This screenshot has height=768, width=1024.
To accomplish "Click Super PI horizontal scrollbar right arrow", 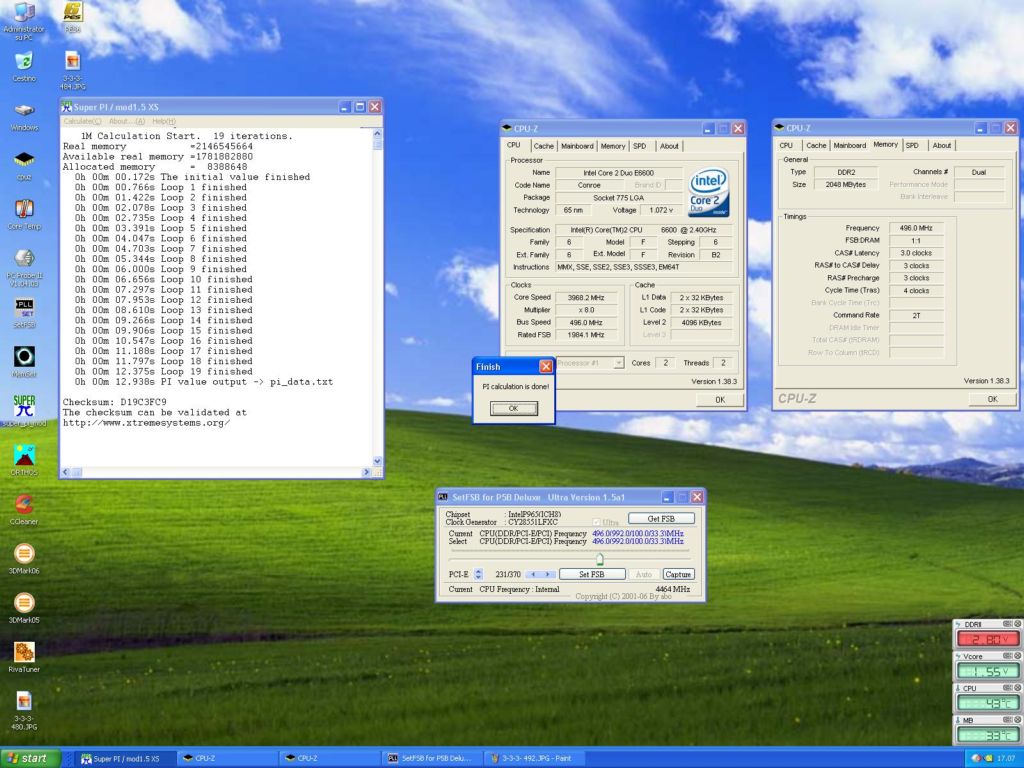I will pos(366,472).
